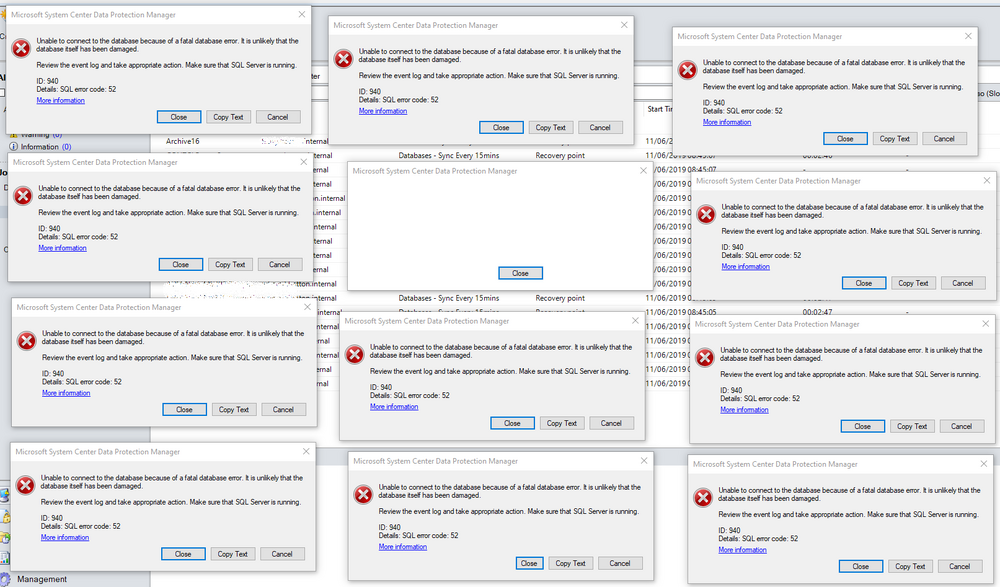Select the 11/06/2019 08:45:05 start time cell

[680, 313]
